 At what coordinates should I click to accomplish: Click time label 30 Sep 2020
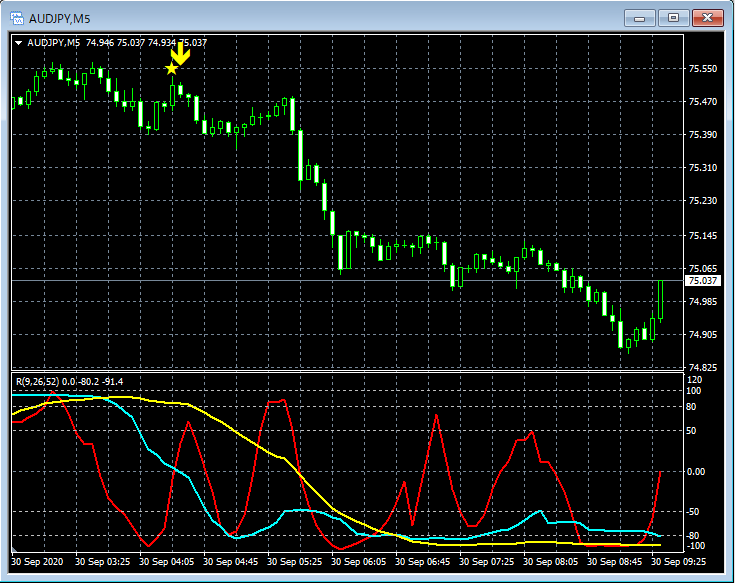(x=37, y=562)
